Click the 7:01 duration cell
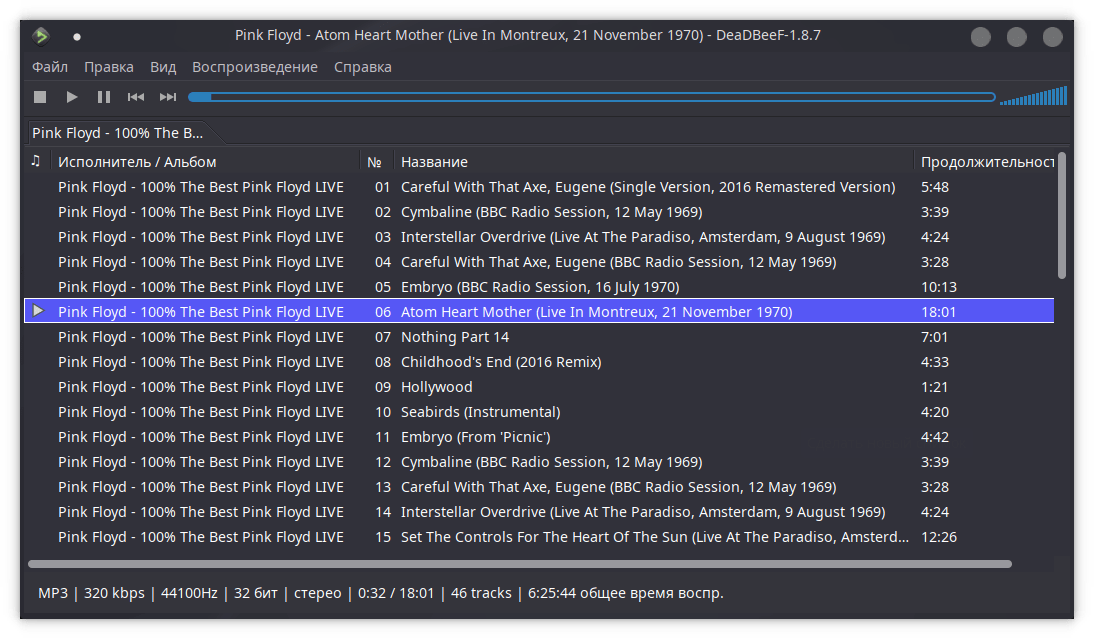Viewport: 1094px width, 639px height. pos(934,337)
